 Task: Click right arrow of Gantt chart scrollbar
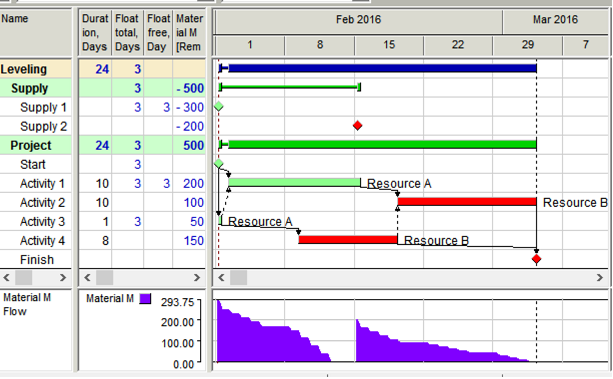coord(600,278)
